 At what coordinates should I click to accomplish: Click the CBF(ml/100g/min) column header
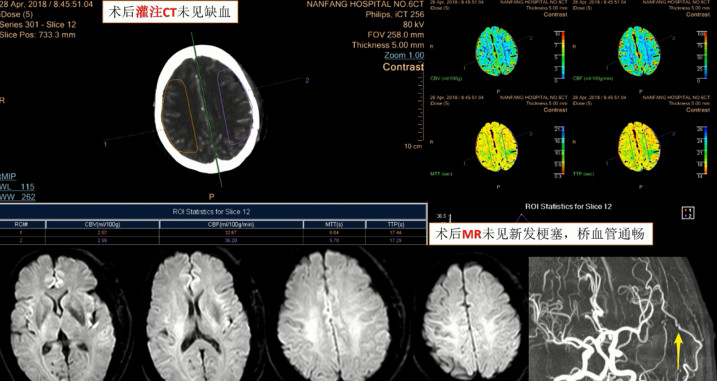[x=231, y=225]
